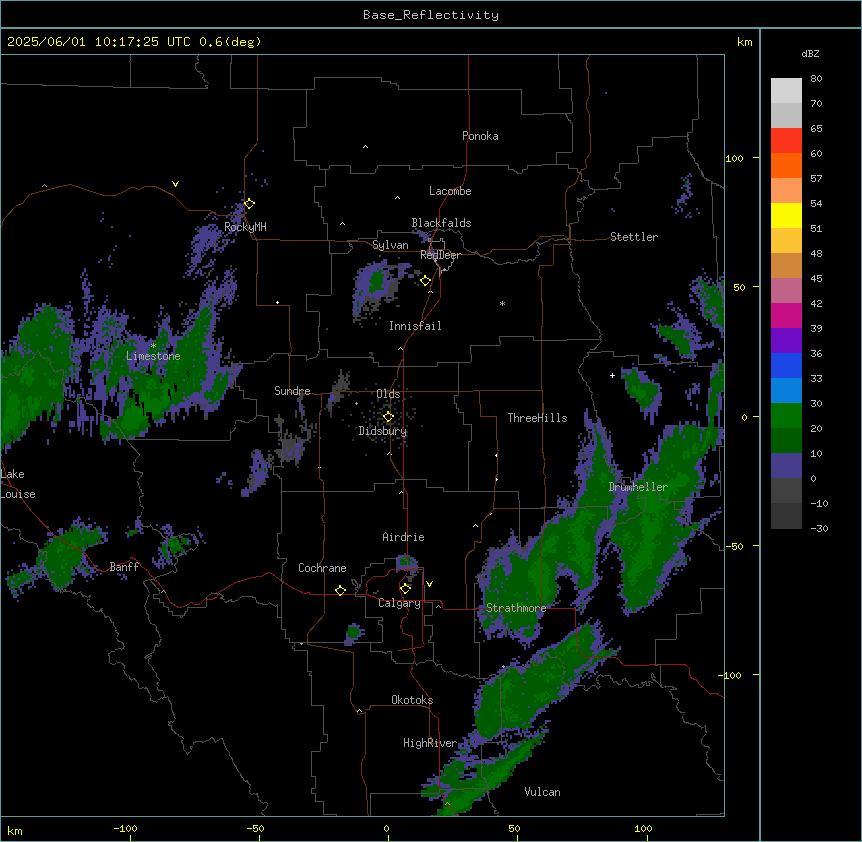Click the RockyMH label
862x842 pixels.
(x=245, y=227)
